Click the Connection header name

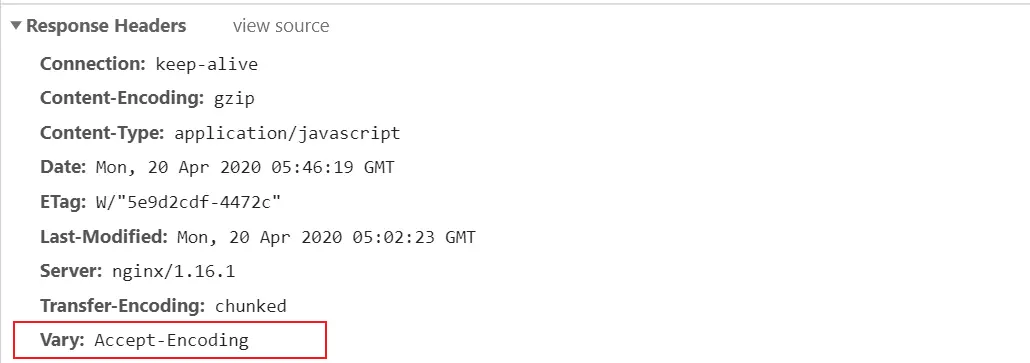click(93, 64)
